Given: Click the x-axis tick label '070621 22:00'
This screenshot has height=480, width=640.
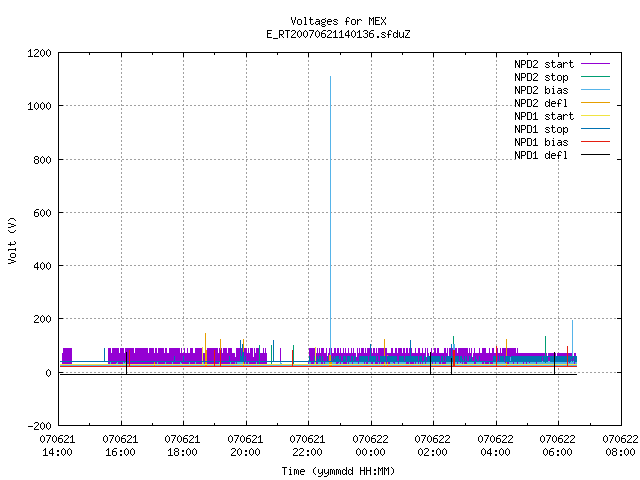Looking at the screenshot, I should point(307,446).
